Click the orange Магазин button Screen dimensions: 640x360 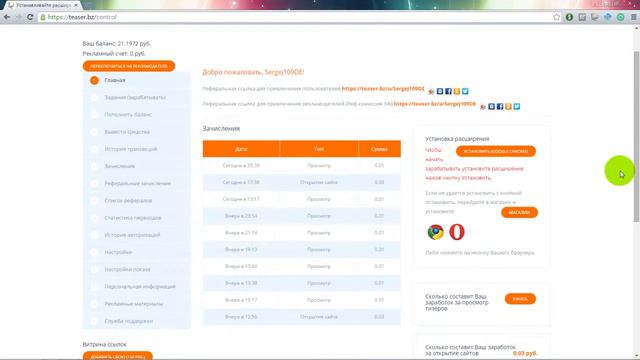click(519, 212)
